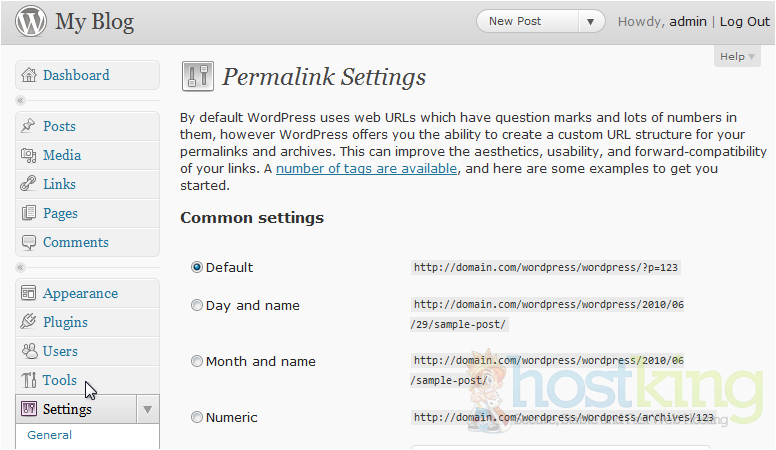Click the Pages icon in sidebar
Viewport: 776px width, 450px height.
(x=28, y=213)
